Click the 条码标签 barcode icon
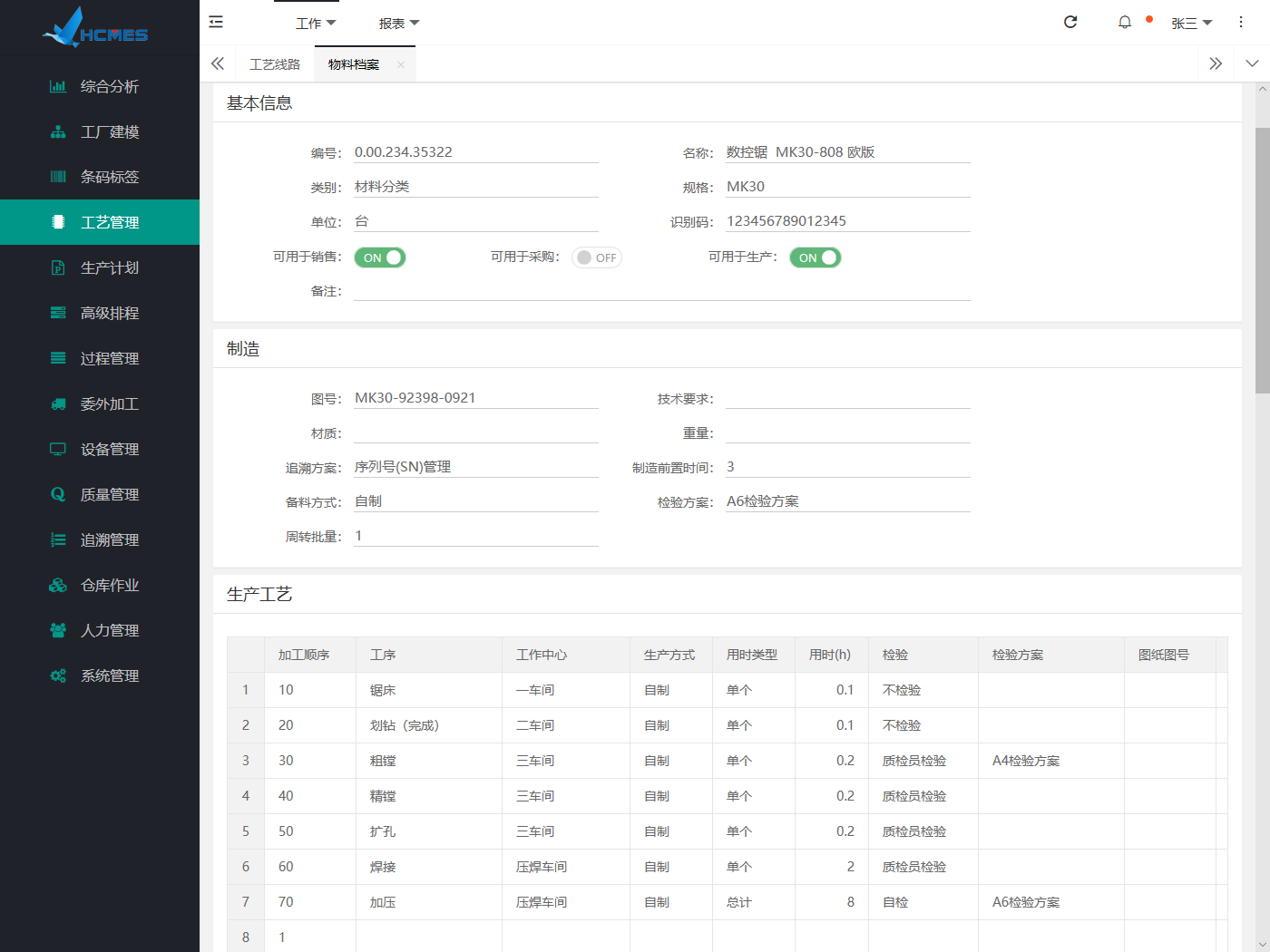The height and width of the screenshot is (952, 1270). 58,177
